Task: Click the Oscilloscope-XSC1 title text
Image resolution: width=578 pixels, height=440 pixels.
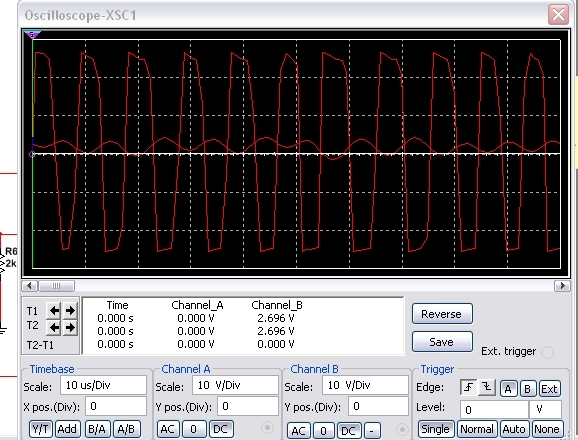Action: [80, 15]
